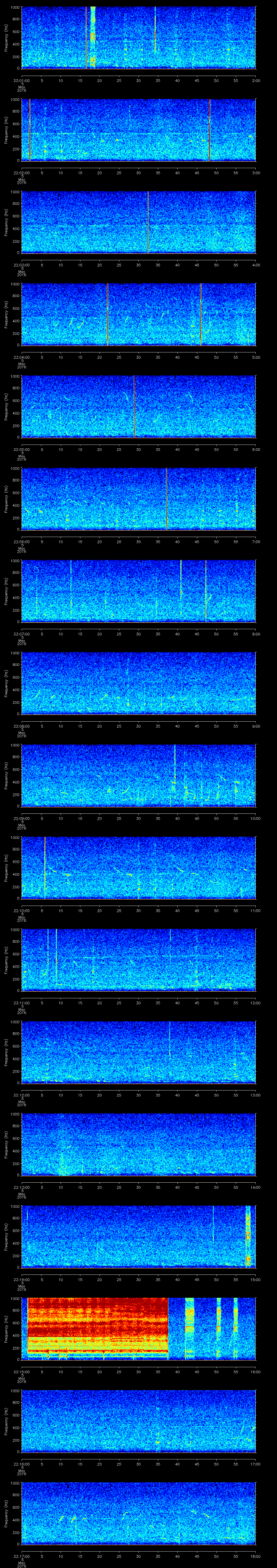
Task: Open the spectrogram panel starting at 22:16:00
Action: tap(139, 1421)
